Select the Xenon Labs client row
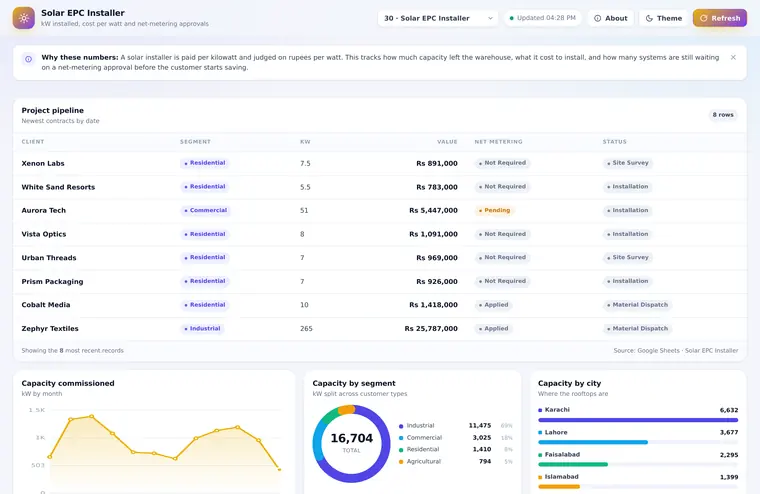Image resolution: width=760 pixels, height=494 pixels. [380, 163]
